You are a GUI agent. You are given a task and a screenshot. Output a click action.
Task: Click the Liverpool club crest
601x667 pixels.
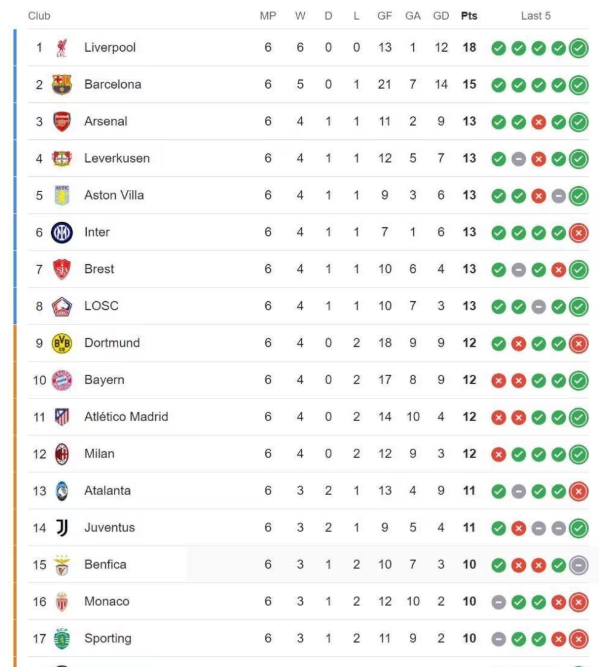pos(62,48)
